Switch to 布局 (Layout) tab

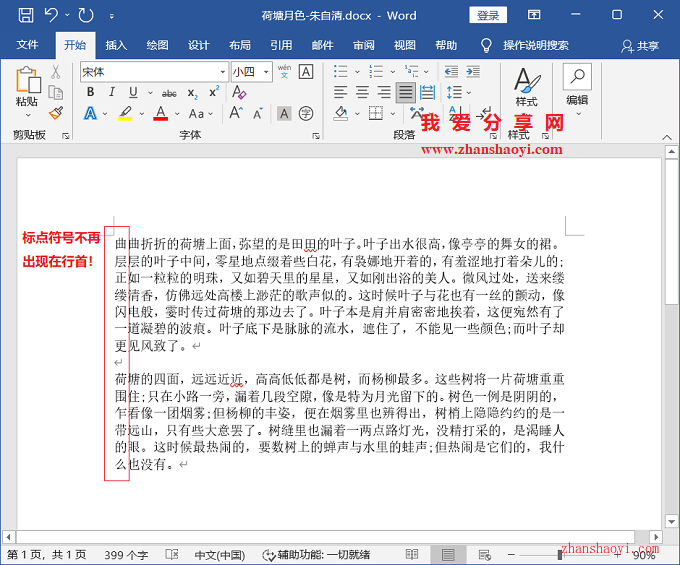coord(240,45)
